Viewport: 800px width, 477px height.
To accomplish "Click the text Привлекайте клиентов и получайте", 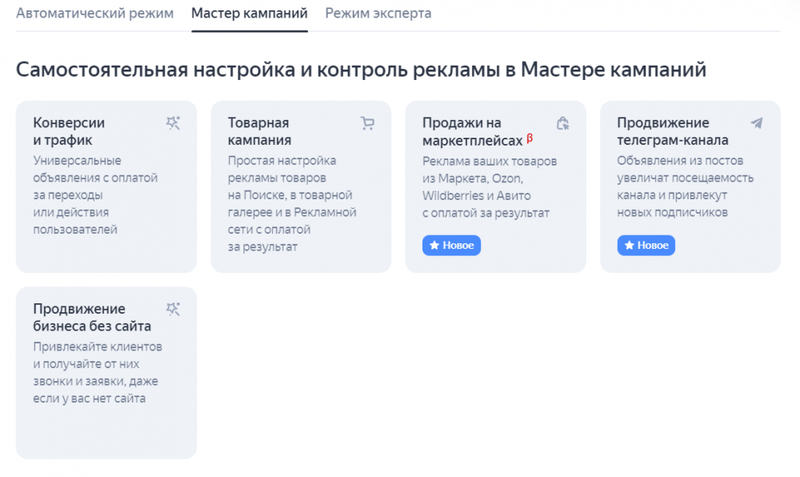I will tap(97, 372).
